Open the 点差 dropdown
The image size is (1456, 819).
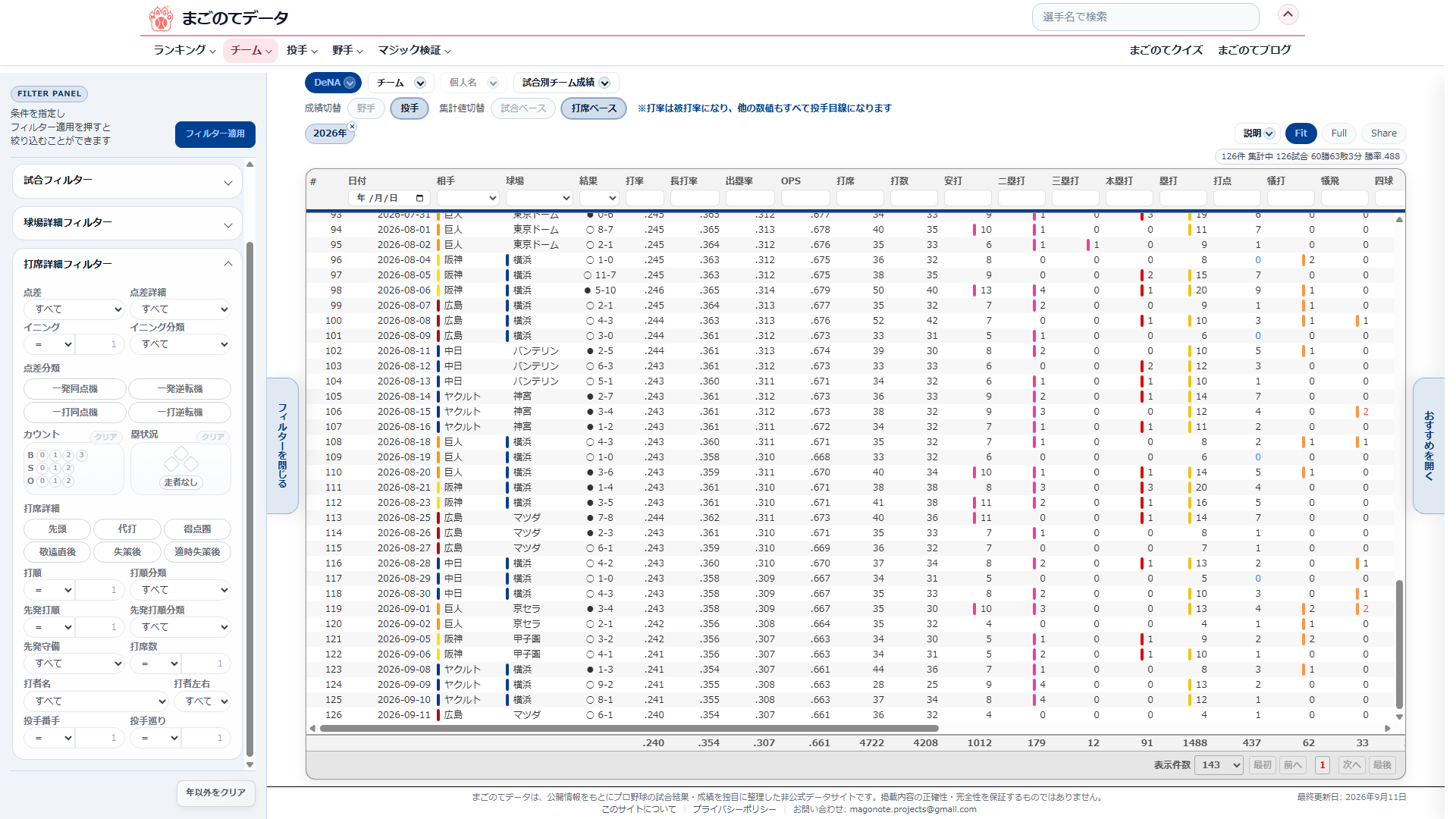[x=73, y=309]
